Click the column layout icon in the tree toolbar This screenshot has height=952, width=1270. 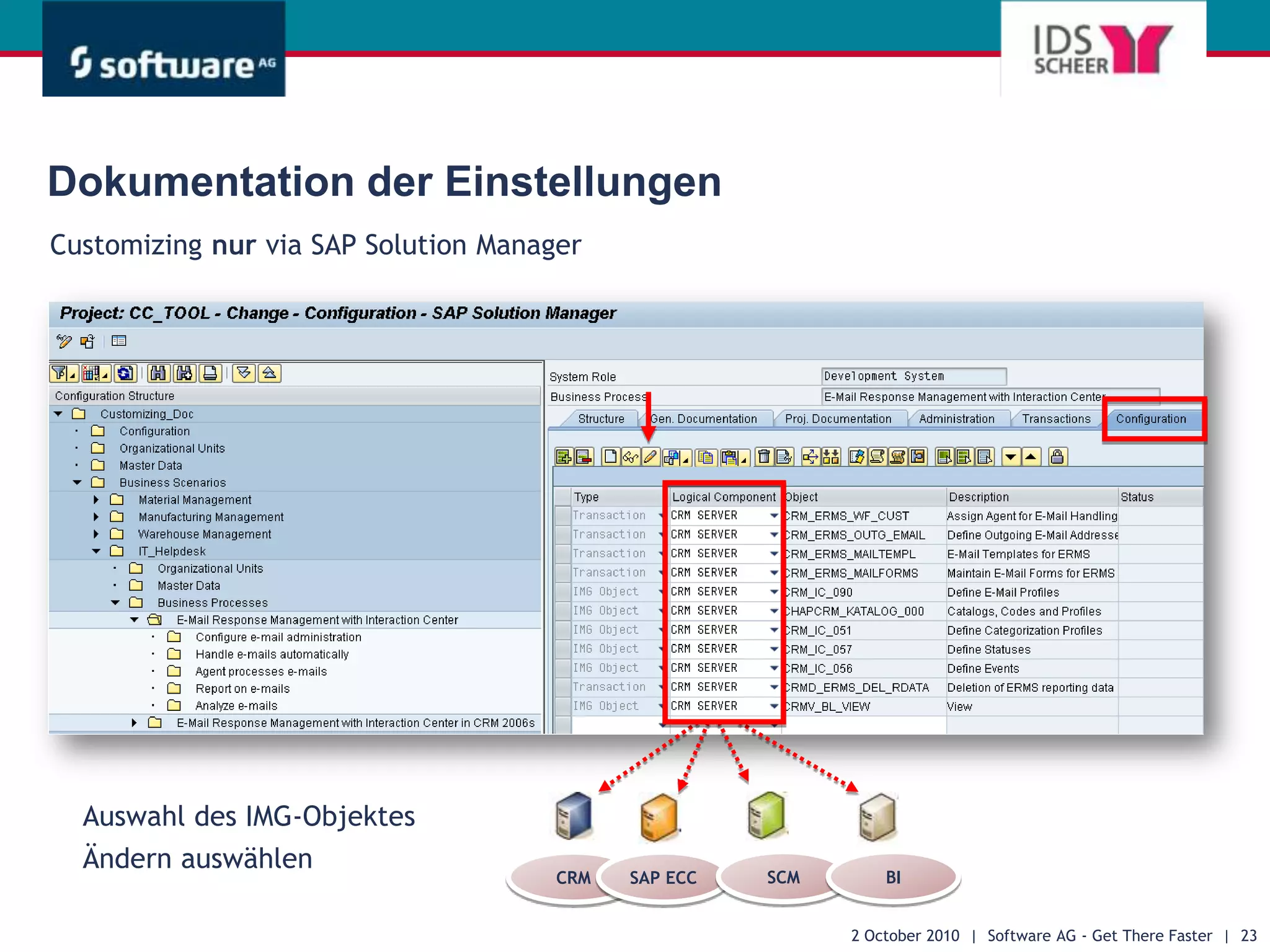(95, 373)
